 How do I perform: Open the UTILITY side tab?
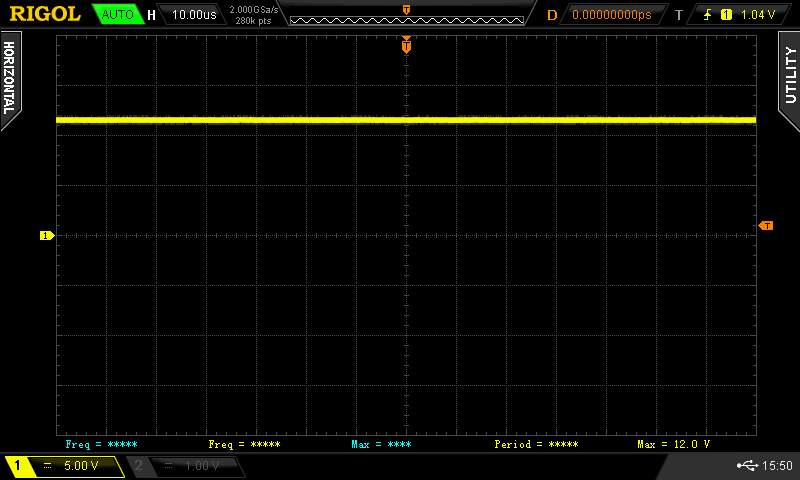789,75
